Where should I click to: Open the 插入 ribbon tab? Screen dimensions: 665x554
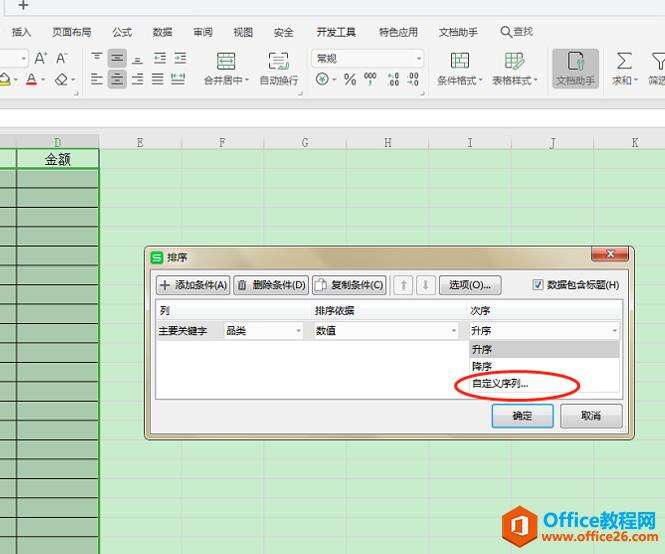pyautogui.click(x=21, y=32)
